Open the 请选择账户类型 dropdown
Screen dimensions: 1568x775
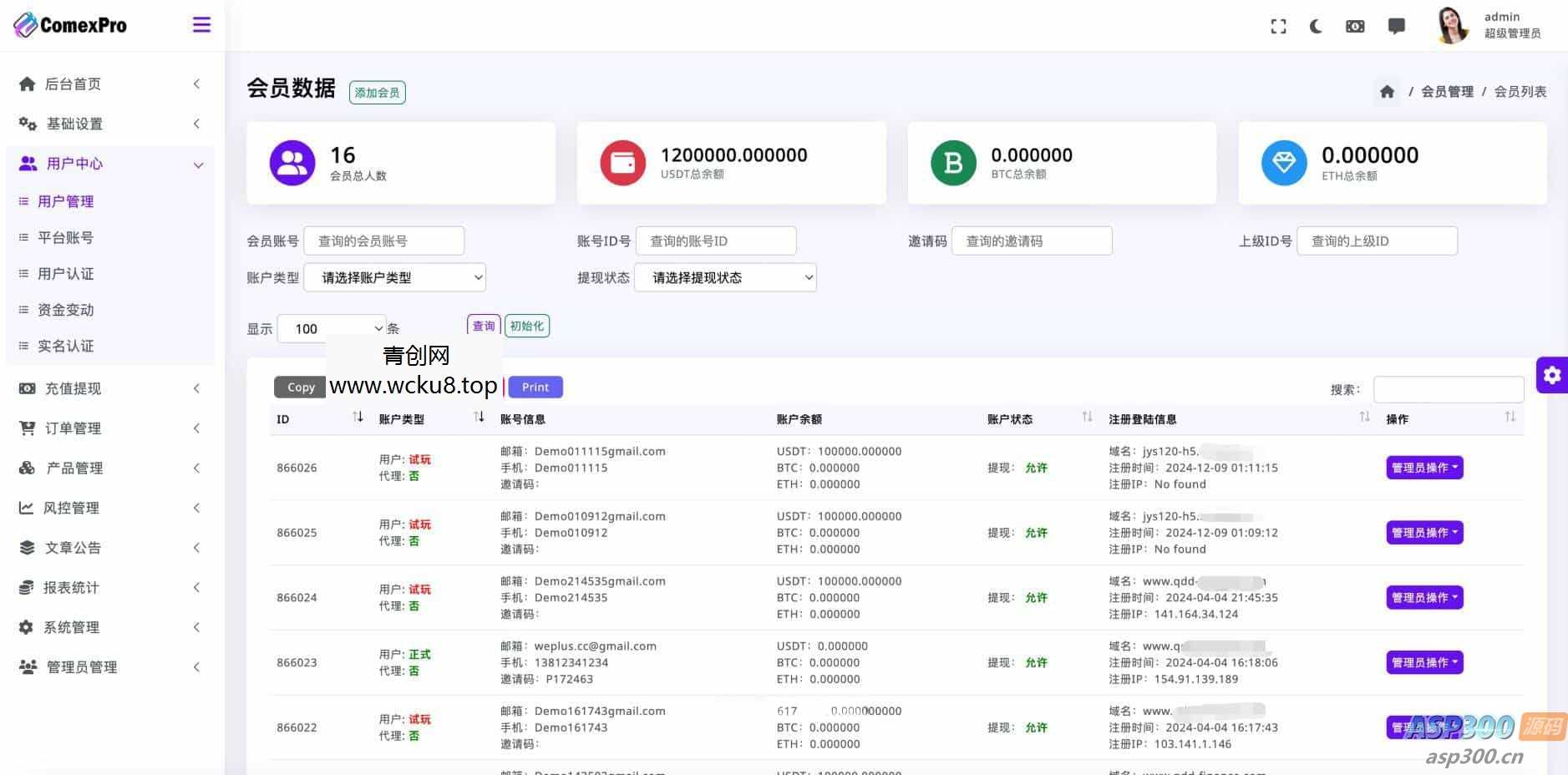(395, 277)
